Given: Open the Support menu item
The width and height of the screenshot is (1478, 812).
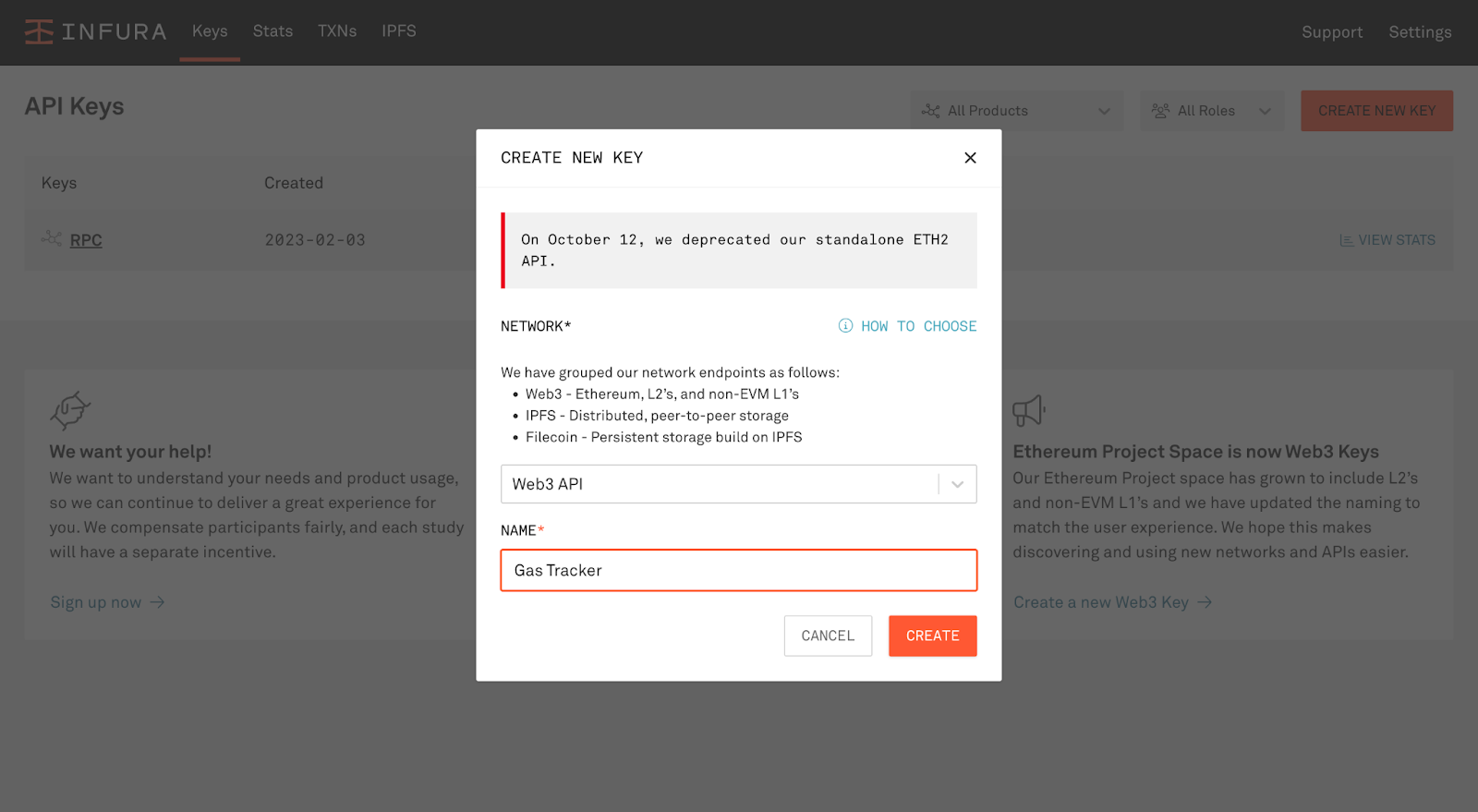Looking at the screenshot, I should tap(1332, 32).
